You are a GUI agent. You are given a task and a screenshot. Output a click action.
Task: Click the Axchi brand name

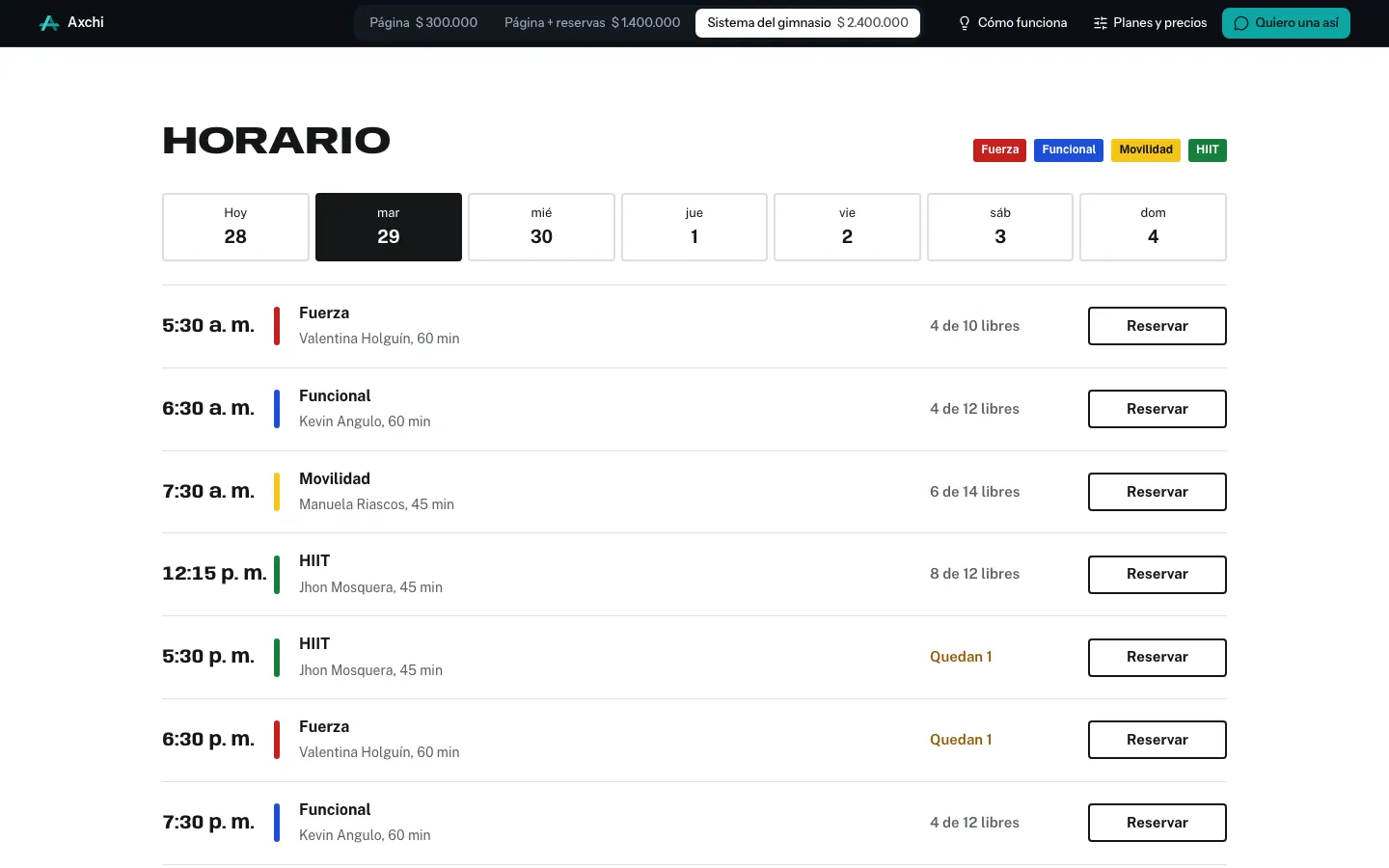click(86, 22)
